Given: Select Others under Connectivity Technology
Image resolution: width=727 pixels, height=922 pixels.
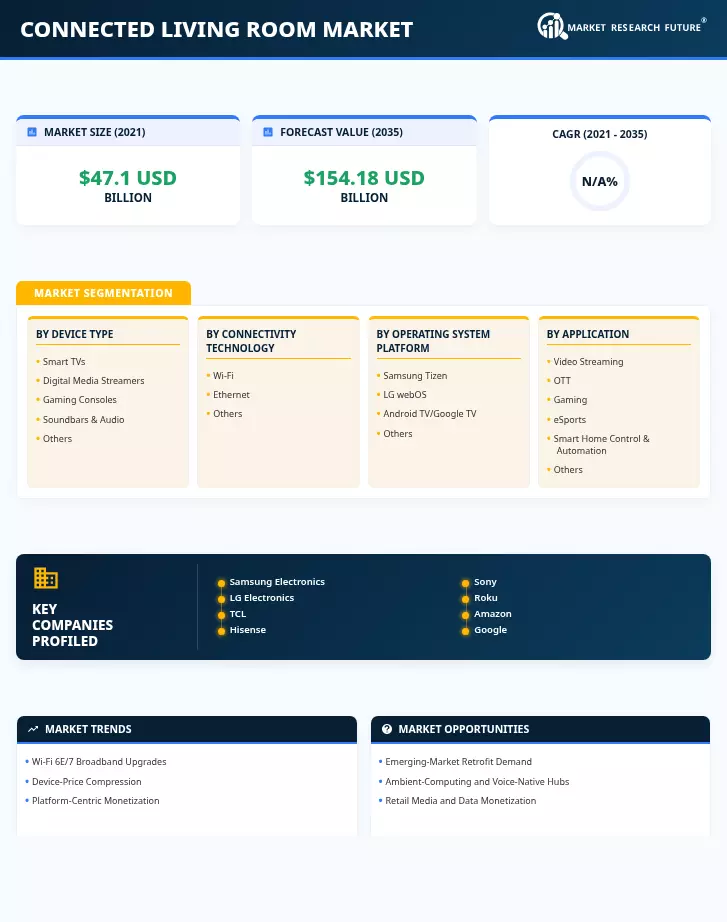Looking at the screenshot, I should point(228,413).
